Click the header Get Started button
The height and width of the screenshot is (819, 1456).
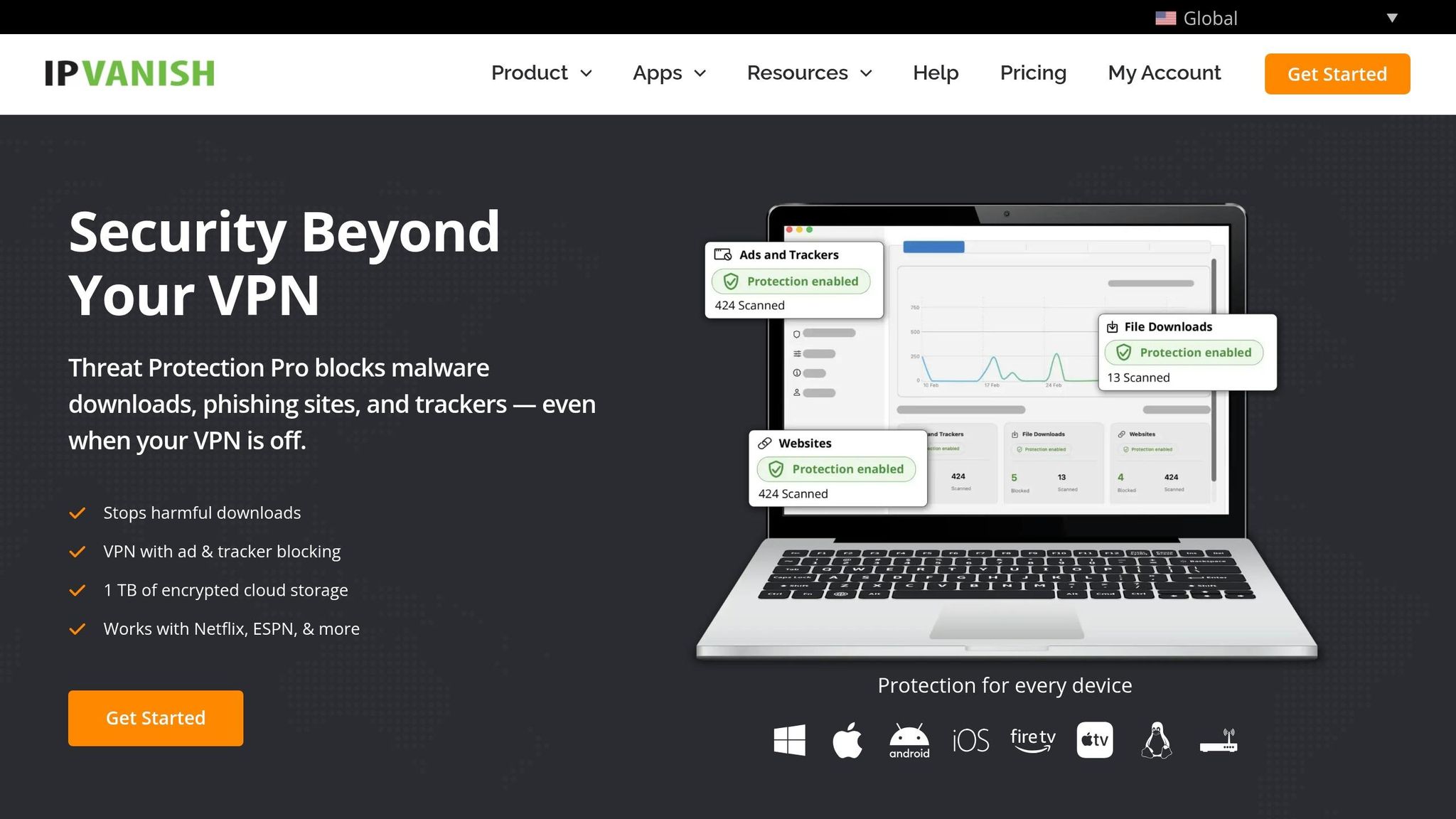[1337, 74]
